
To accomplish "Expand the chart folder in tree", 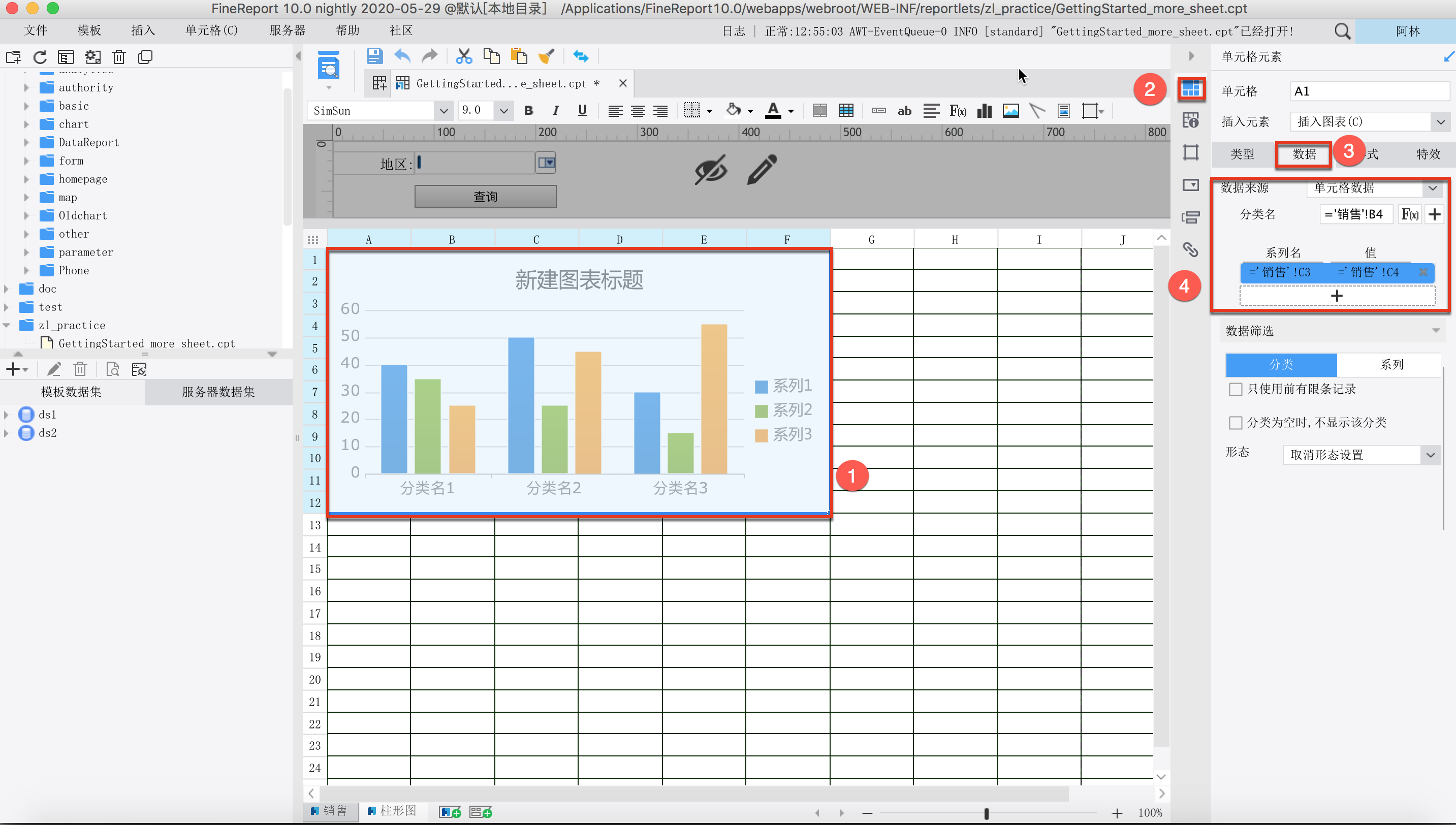I will tap(26, 124).
